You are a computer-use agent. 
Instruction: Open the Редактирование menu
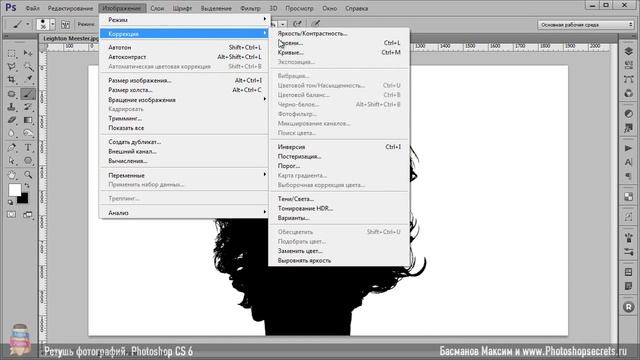(70, 8)
